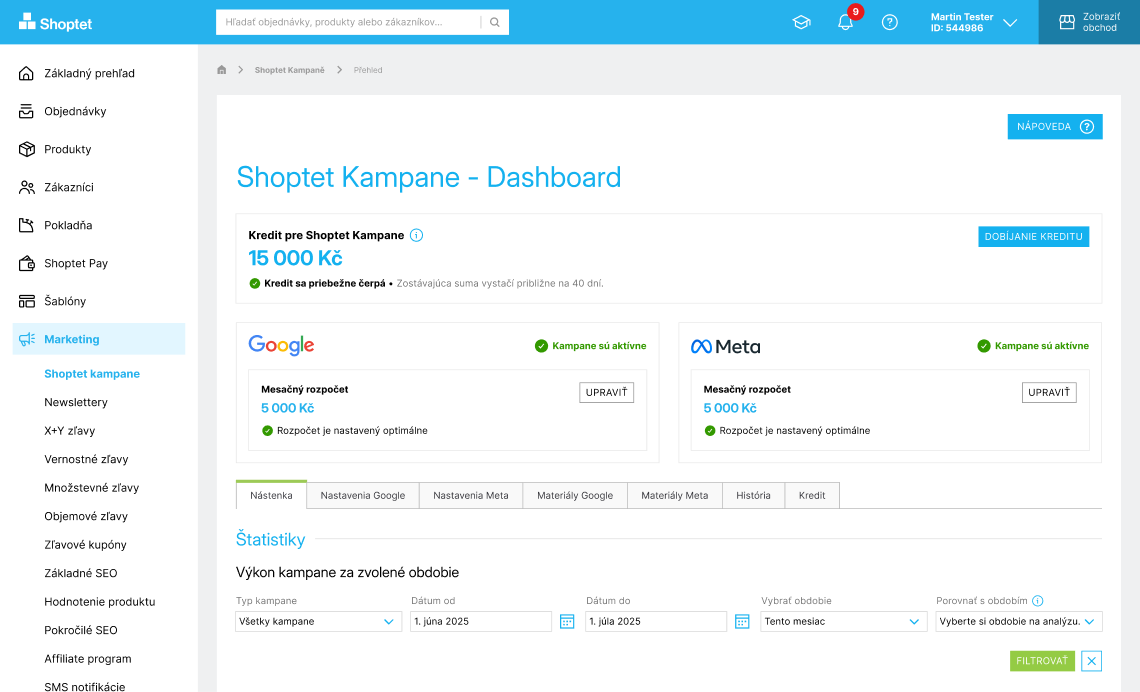The image size is (1140, 692).
Task: Click Google's 5 000 Kč monthly budget value
Action: [x=288, y=408]
